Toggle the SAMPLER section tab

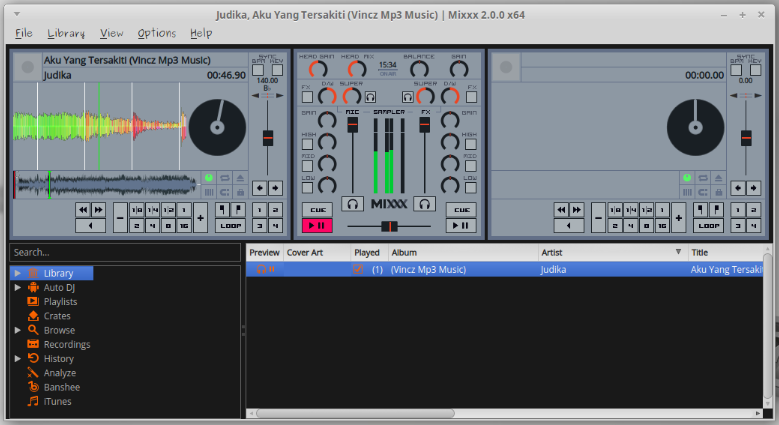pos(389,112)
